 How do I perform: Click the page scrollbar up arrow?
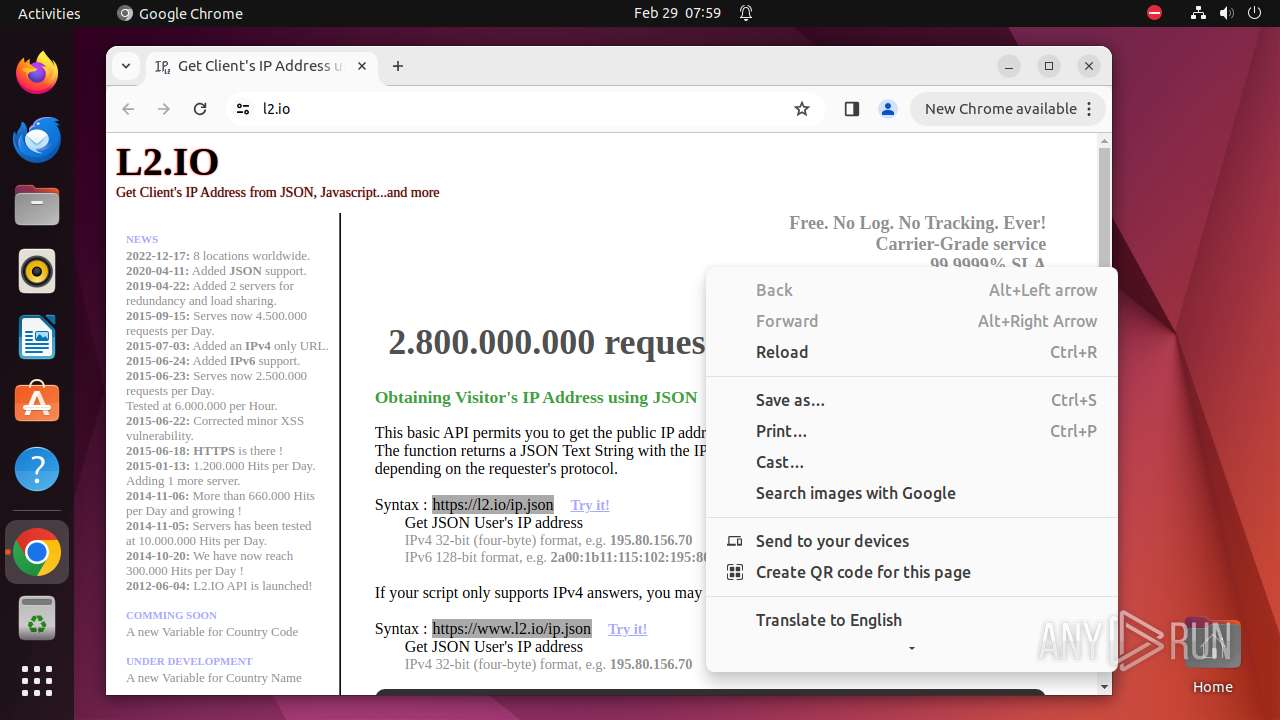(x=1105, y=141)
